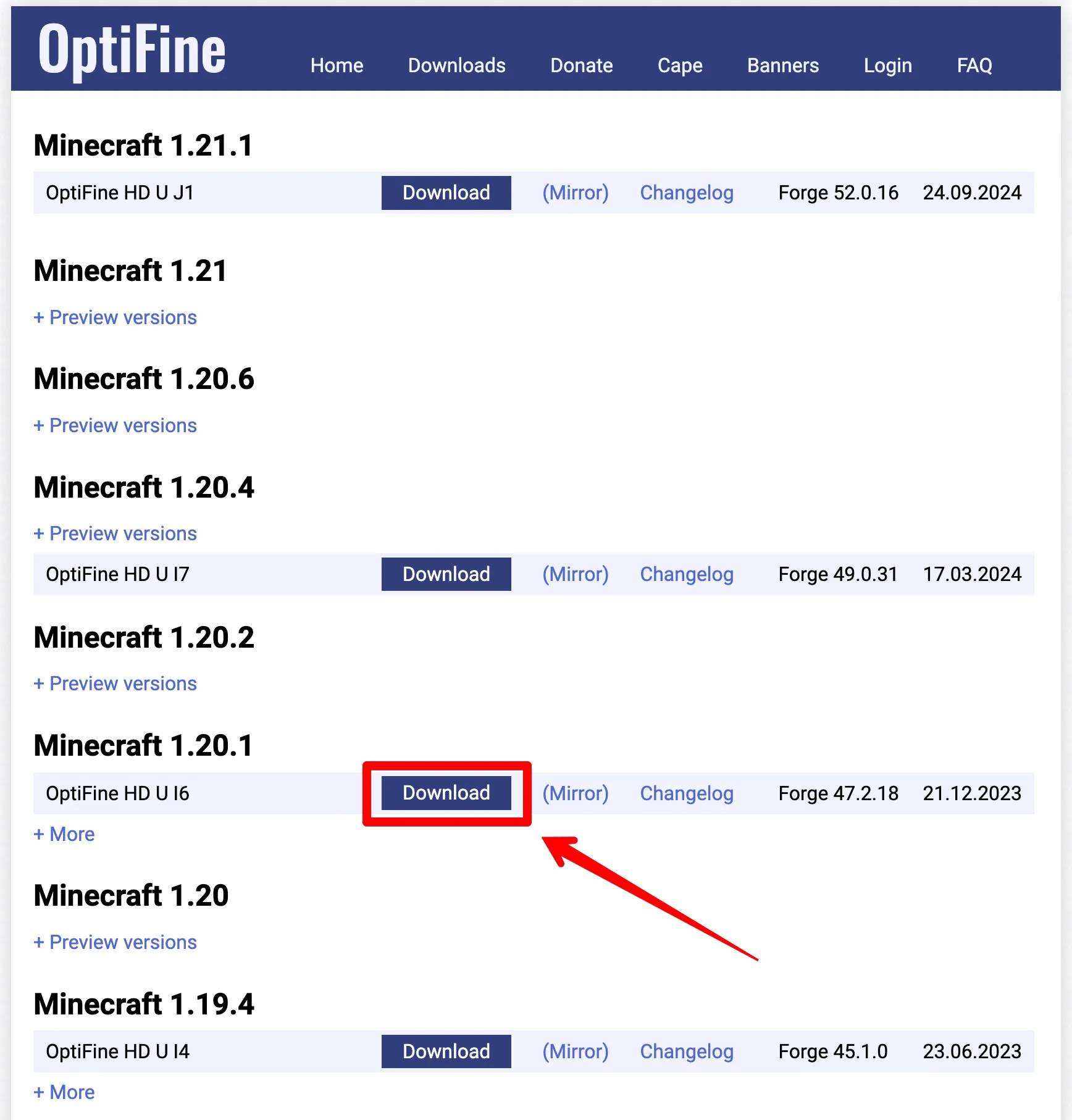Viewport: 1072px width, 1120px height.
Task: Select the Forge 49.0.31 text
Action: (x=838, y=574)
